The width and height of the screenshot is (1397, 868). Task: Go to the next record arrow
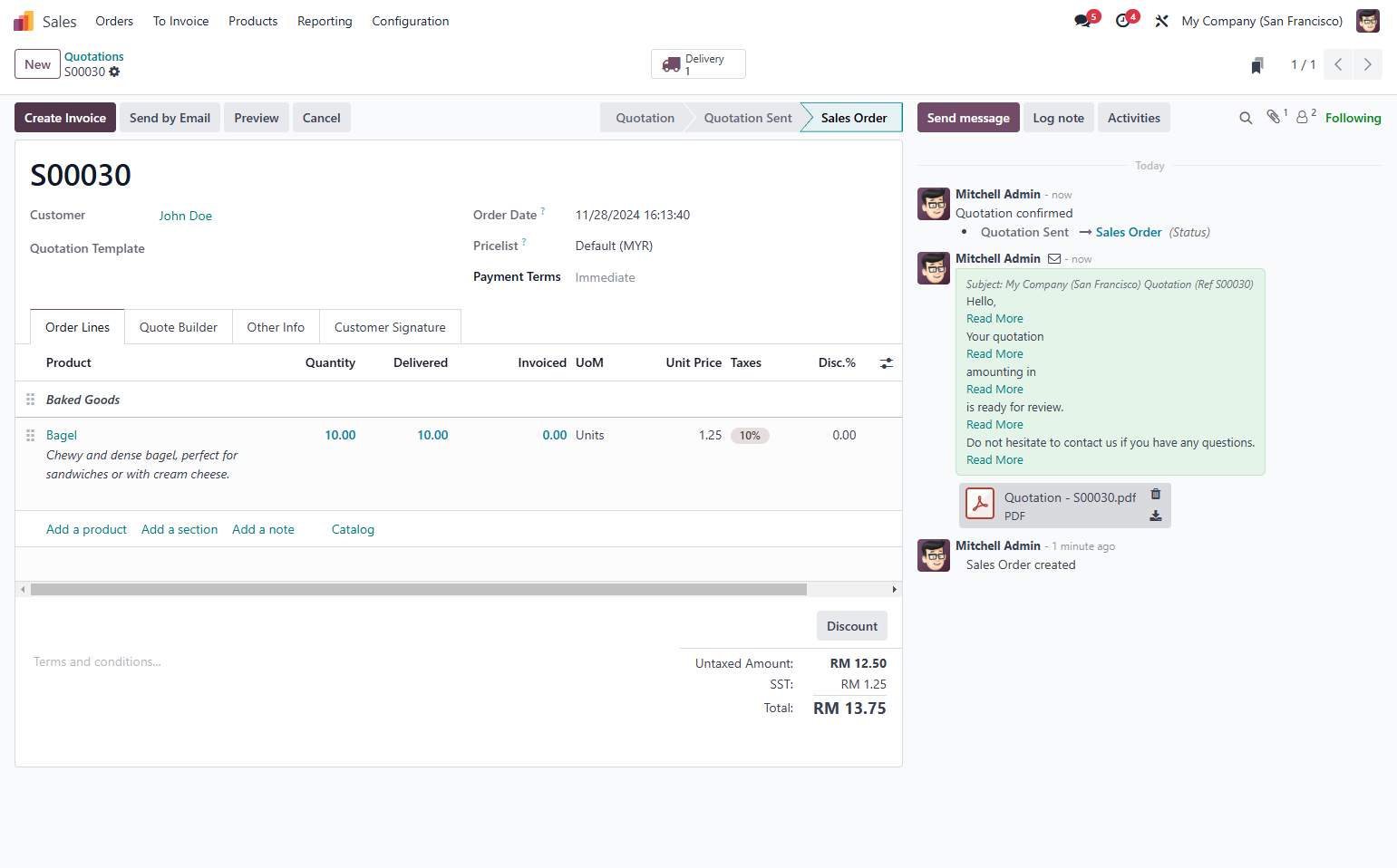[x=1367, y=64]
